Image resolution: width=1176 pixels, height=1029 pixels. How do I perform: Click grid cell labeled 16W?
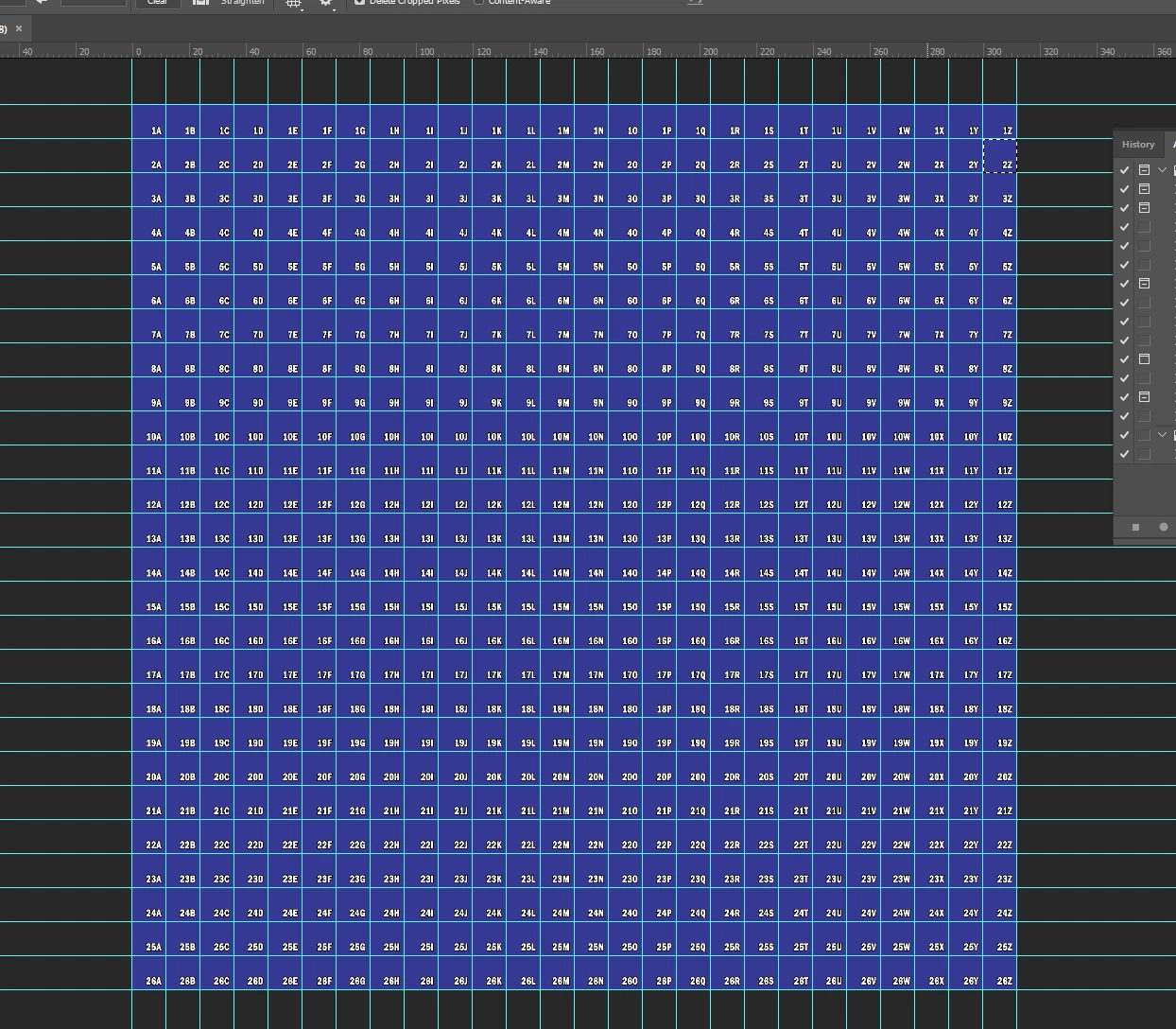[898, 632]
